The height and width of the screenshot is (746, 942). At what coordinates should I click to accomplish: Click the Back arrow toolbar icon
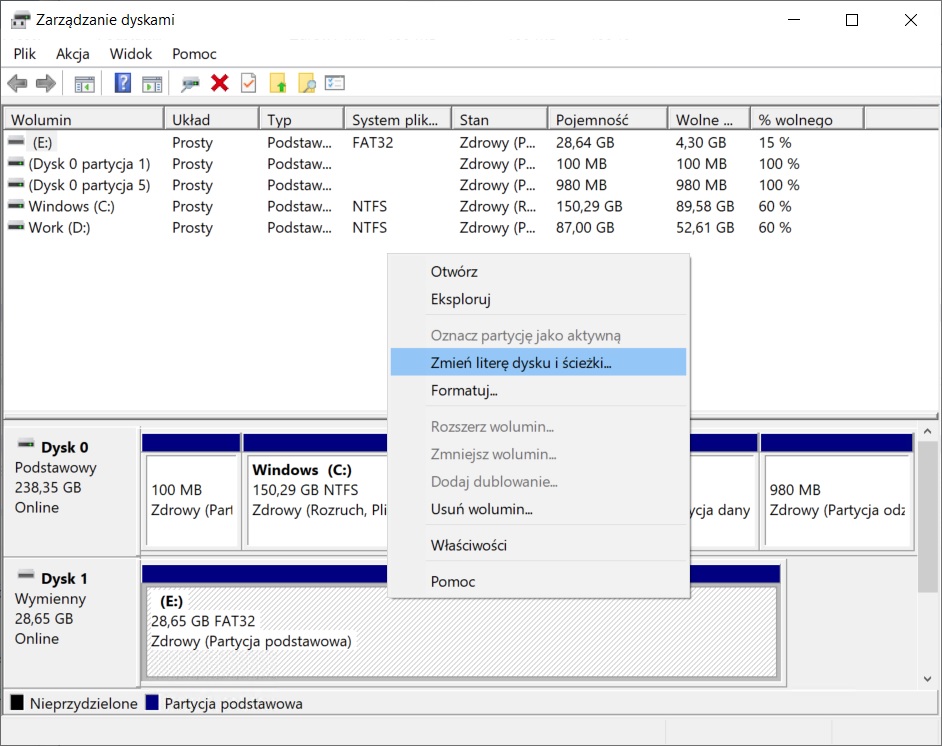click(17, 84)
